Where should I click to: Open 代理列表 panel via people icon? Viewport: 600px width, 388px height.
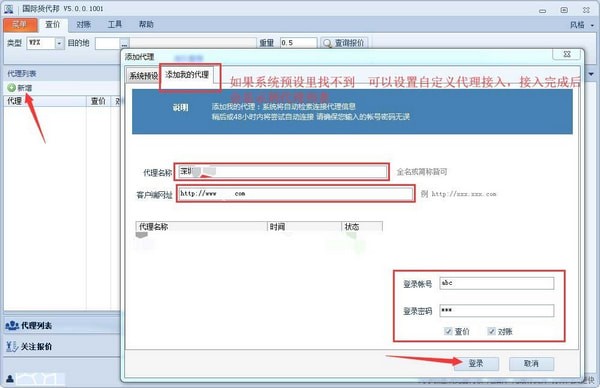12,326
